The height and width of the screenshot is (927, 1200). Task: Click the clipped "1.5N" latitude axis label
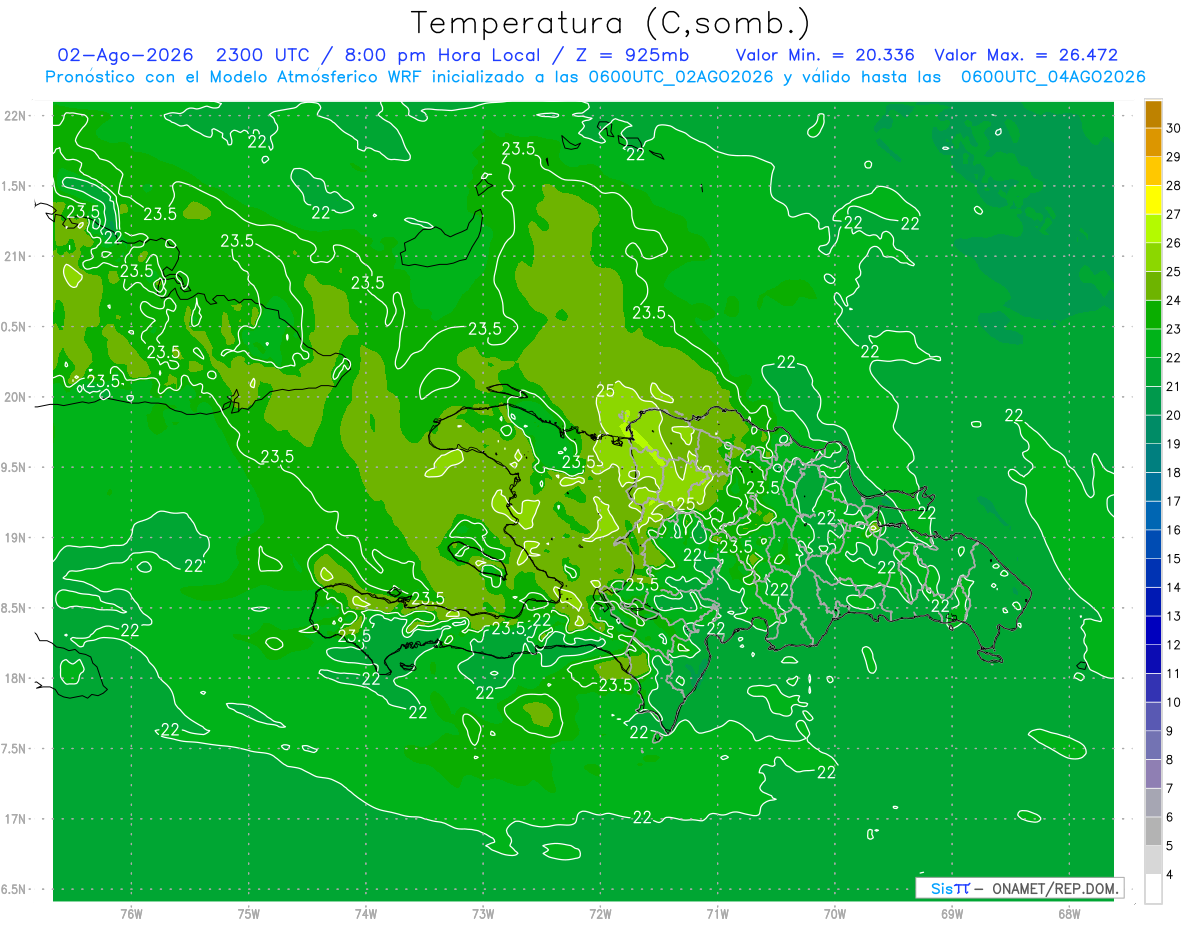coord(15,186)
